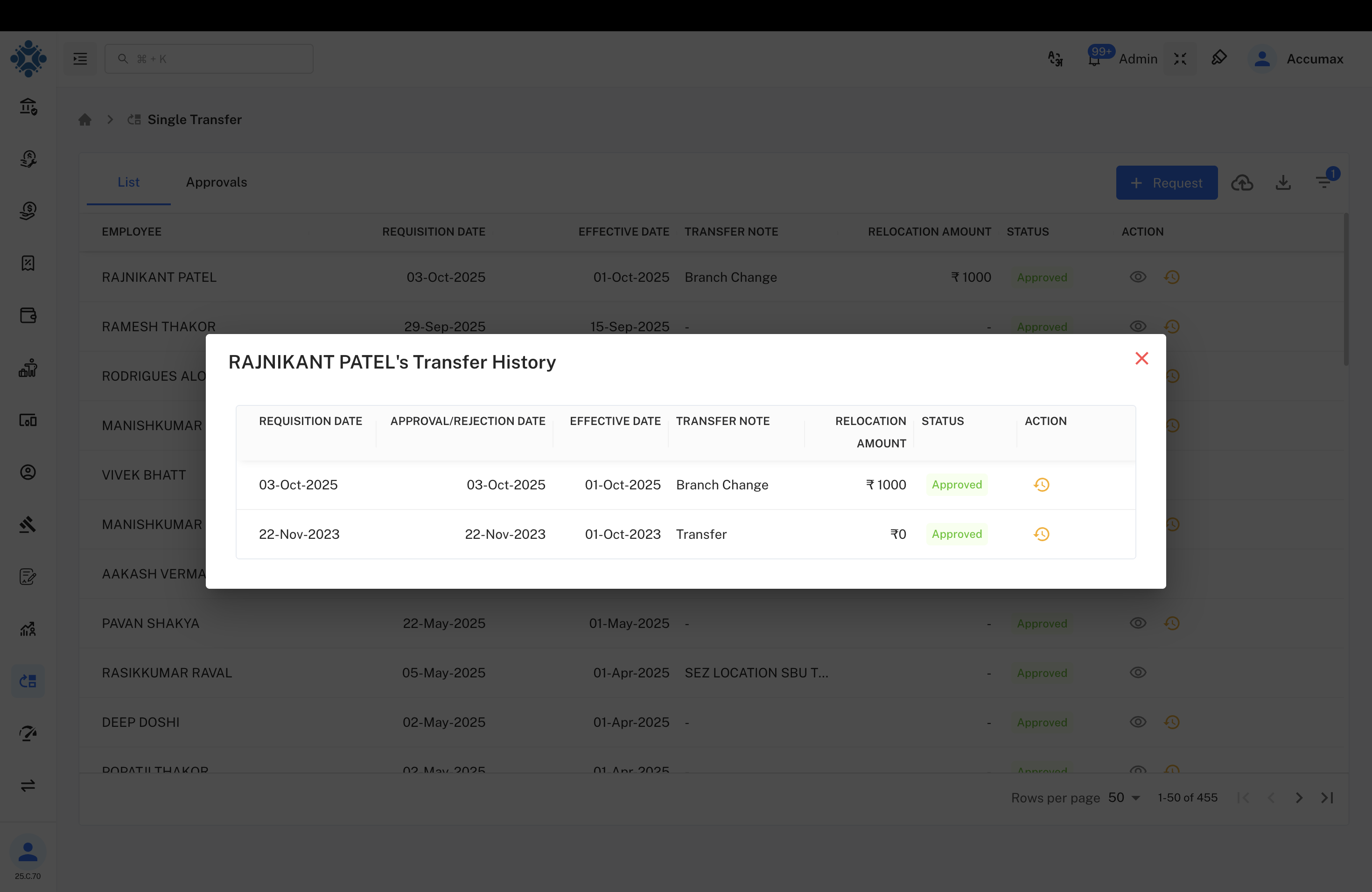This screenshot has width=1372, height=892.
Task: Go to next page arrow
Action: point(1299,797)
